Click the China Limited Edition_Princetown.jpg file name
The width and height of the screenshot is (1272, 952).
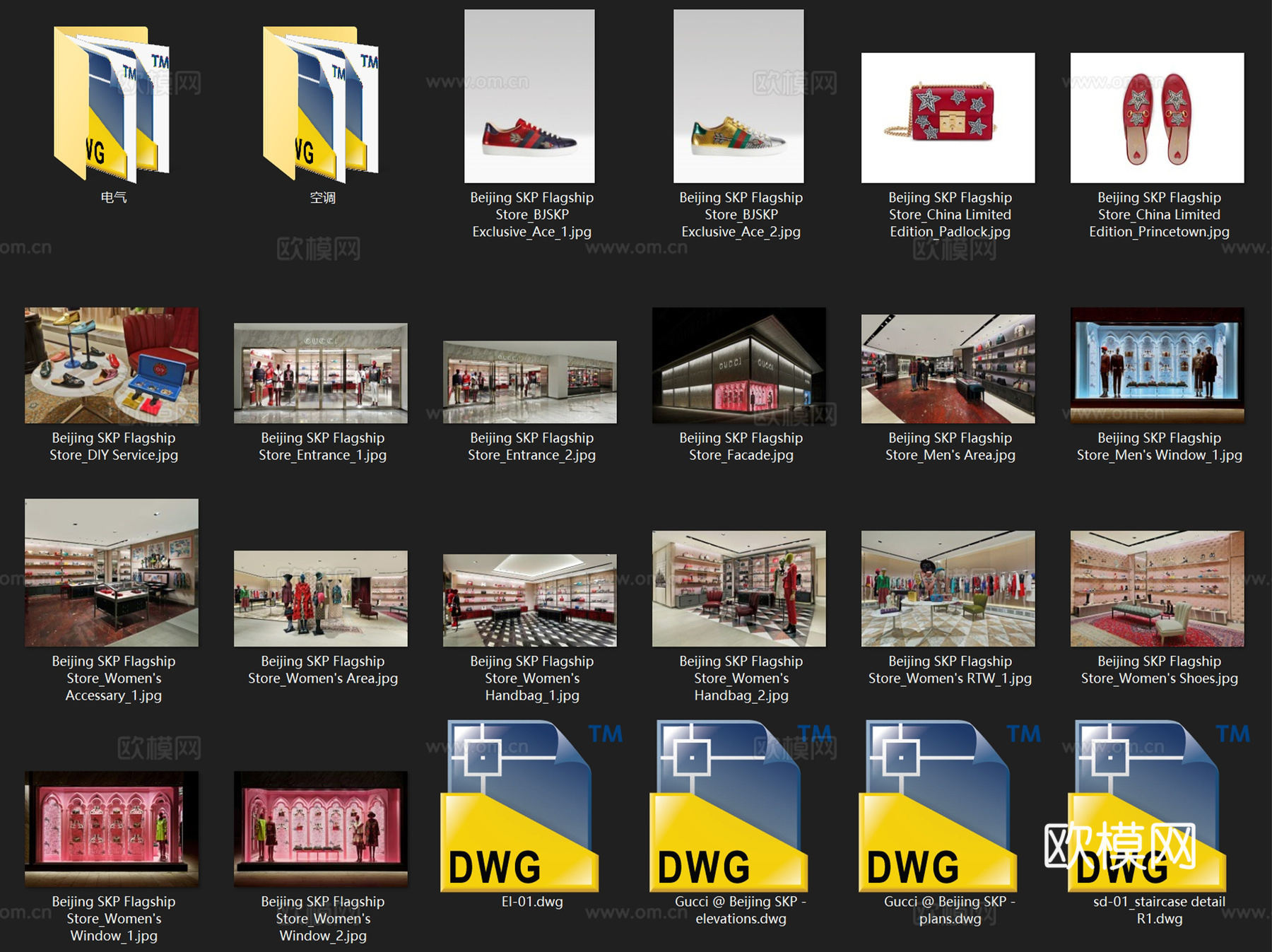click(1160, 215)
